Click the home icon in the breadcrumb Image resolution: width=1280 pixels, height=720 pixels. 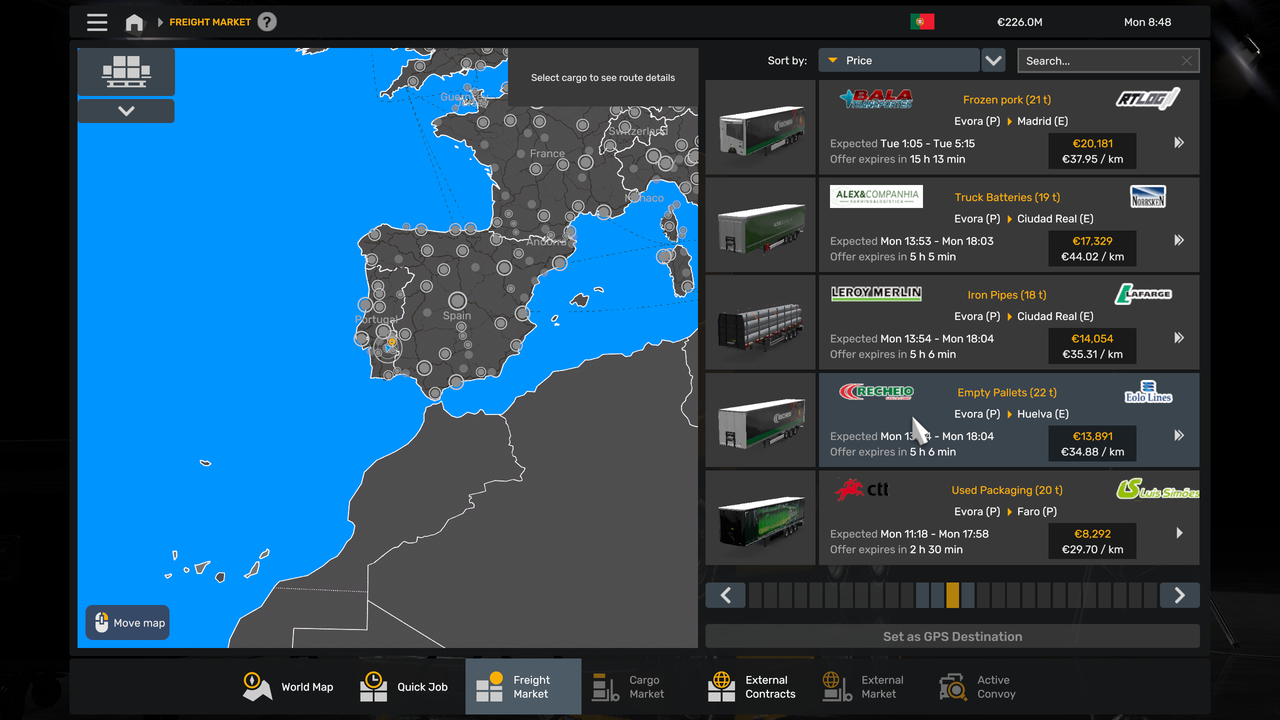pyautogui.click(x=134, y=21)
